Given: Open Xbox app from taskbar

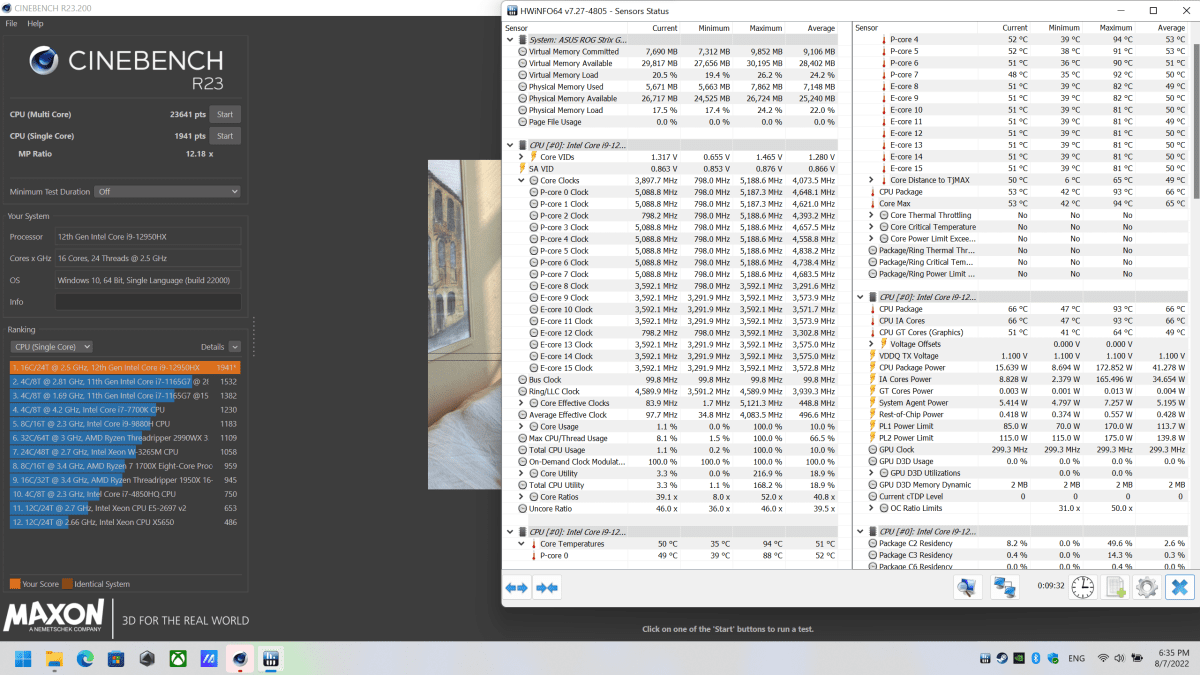Looking at the screenshot, I should click(178, 658).
